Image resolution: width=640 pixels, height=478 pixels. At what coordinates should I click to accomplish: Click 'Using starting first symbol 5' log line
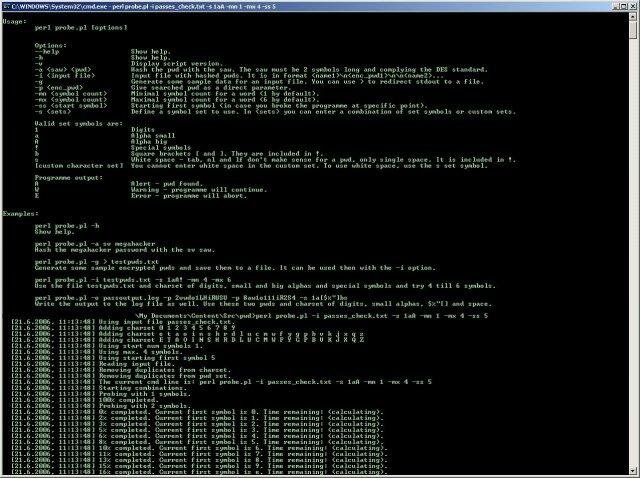click(x=113, y=358)
